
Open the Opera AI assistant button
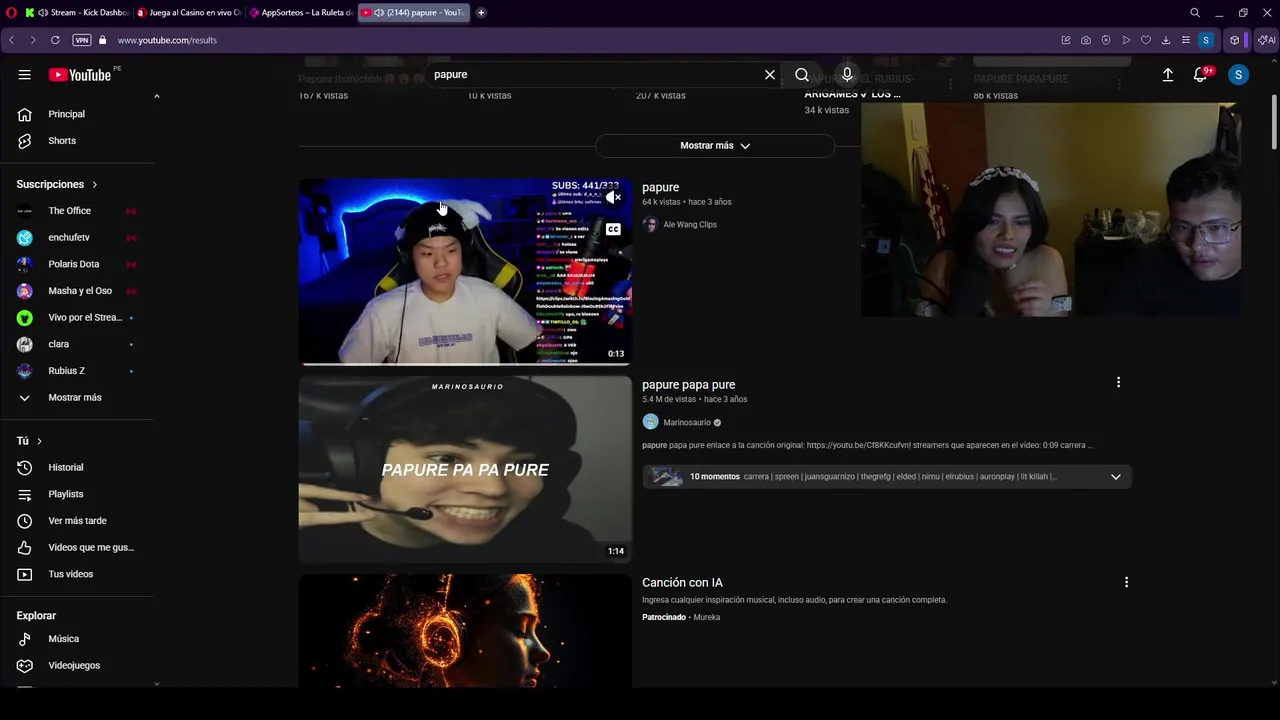[x=1266, y=40]
